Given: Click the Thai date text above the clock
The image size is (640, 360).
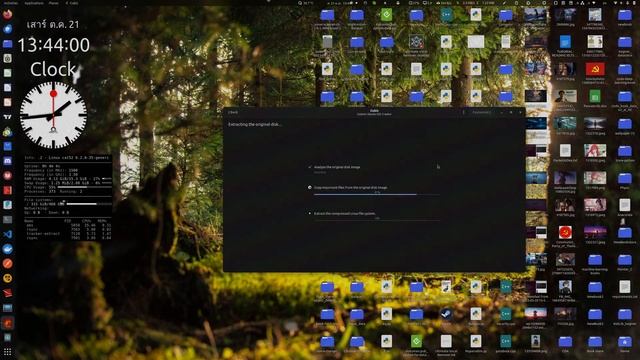Looking at the screenshot, I should (53, 24).
